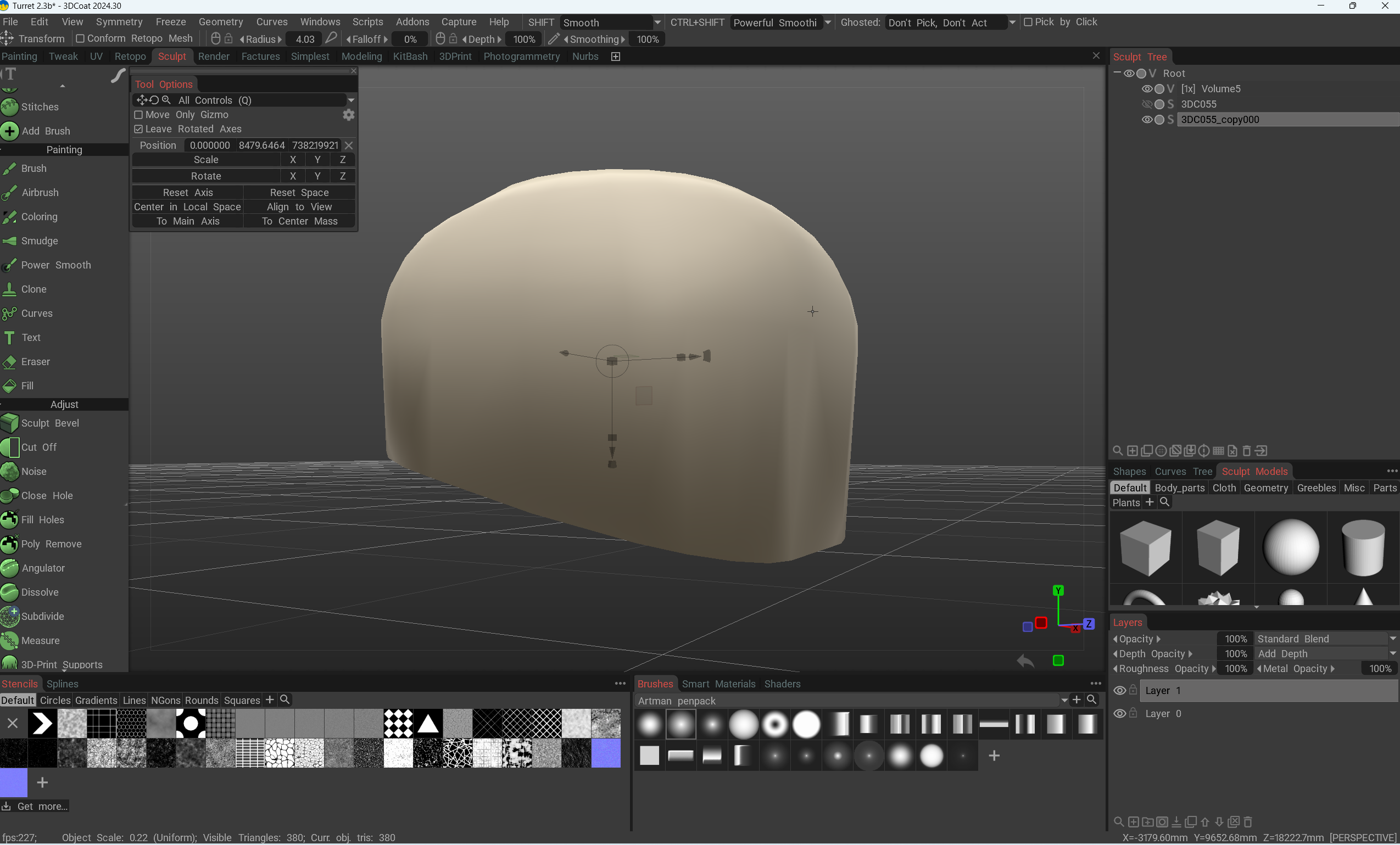Select the sphere primitive in Sculpt Models
1400x845 pixels.
(x=1290, y=547)
